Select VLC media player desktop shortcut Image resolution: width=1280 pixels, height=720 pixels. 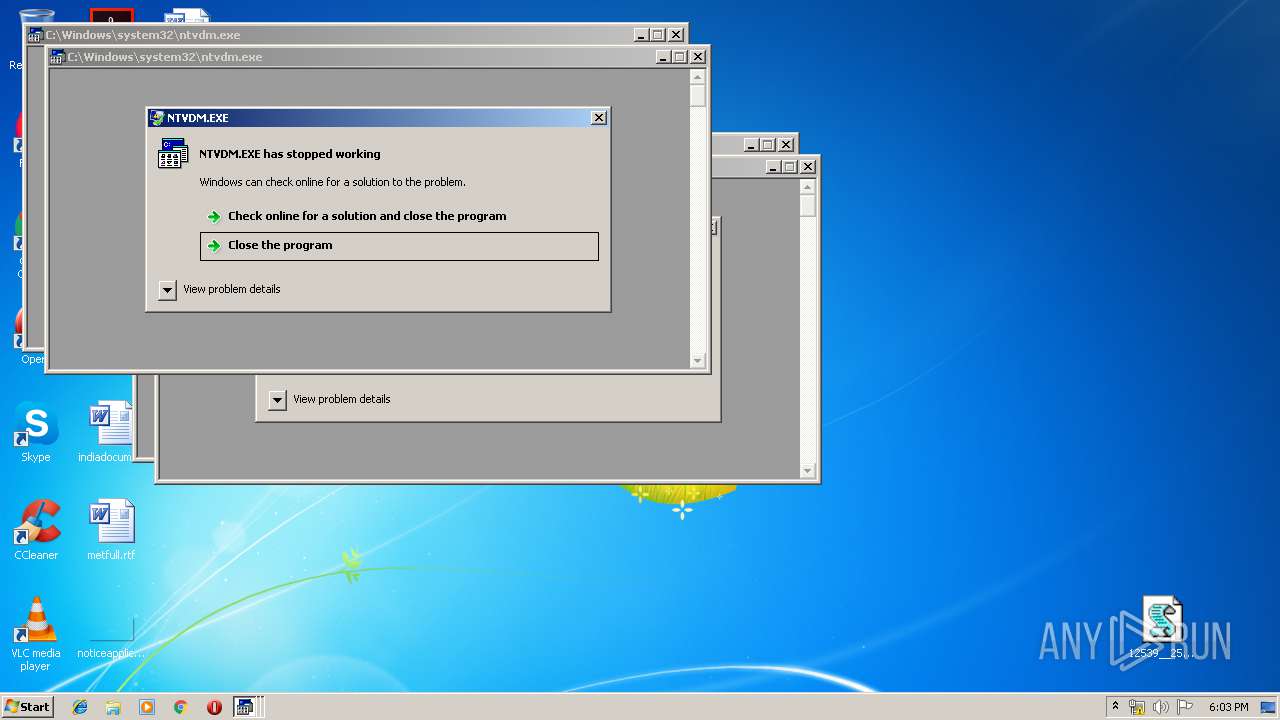pyautogui.click(x=36, y=634)
